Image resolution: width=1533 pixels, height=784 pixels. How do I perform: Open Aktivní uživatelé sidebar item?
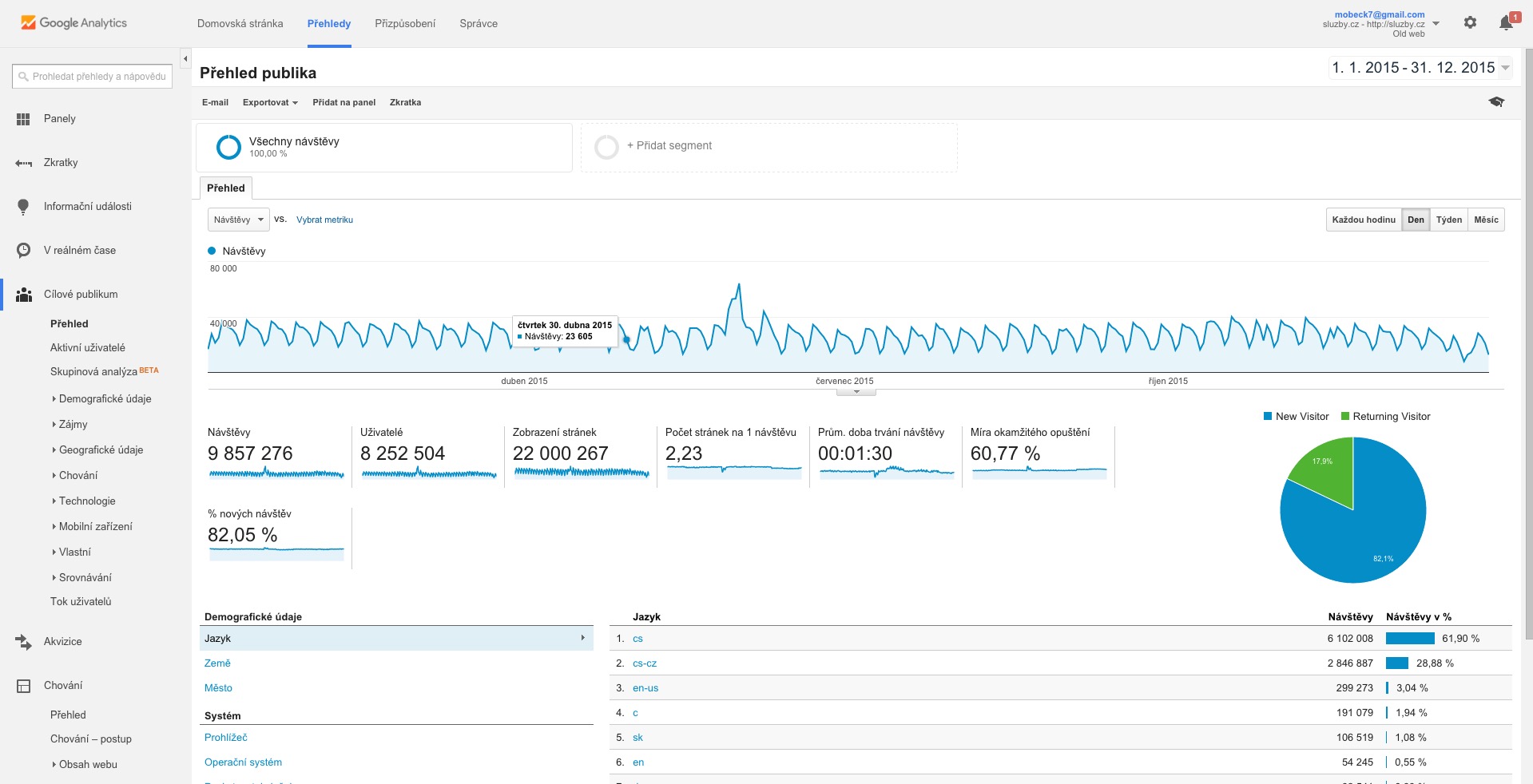[x=88, y=347]
